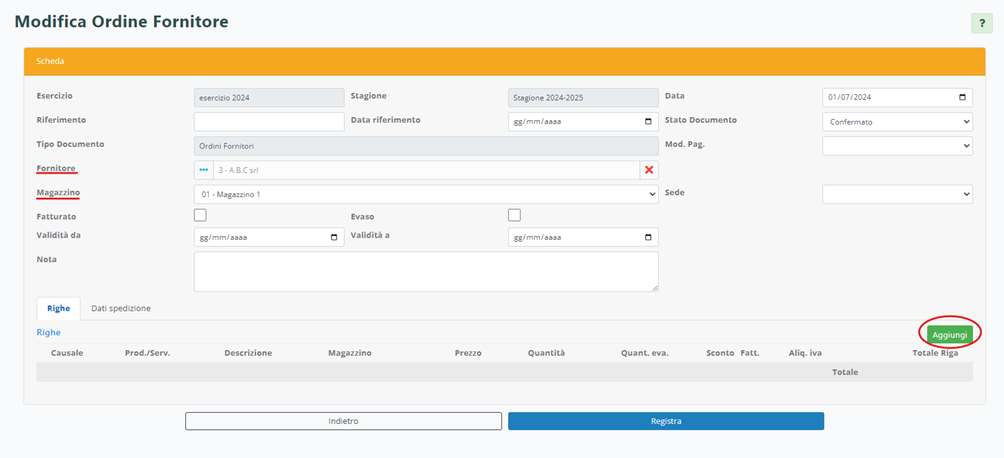Open calendar picker for Validità a

[648, 238]
